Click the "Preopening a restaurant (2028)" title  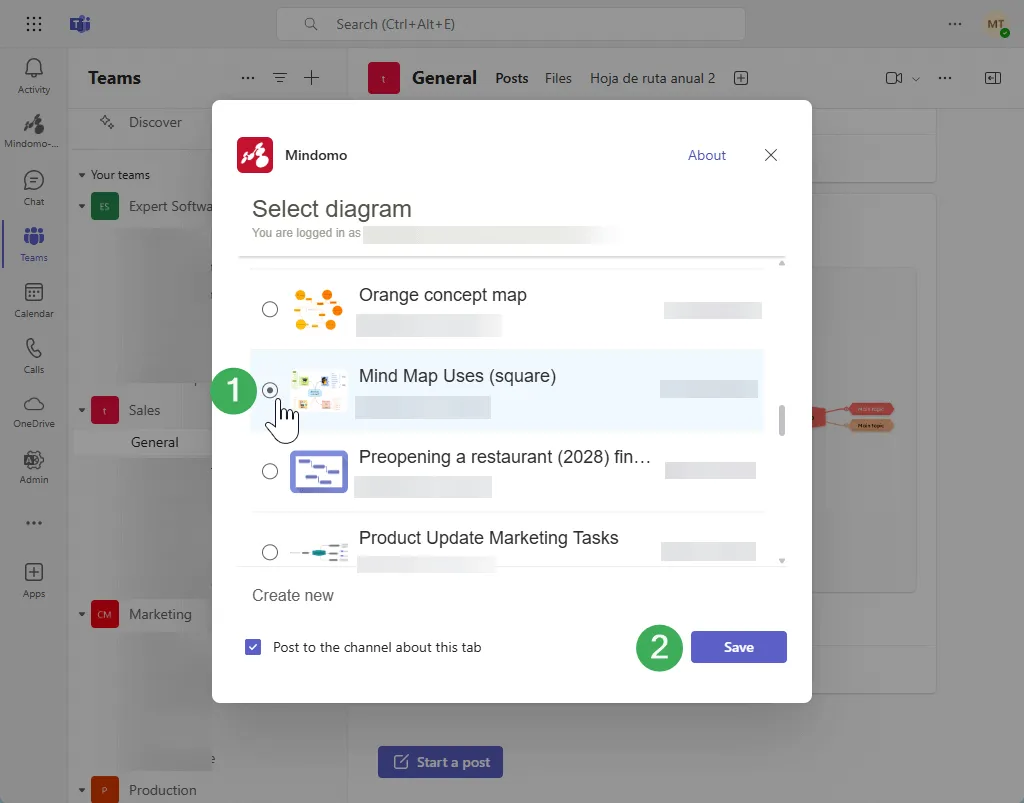coord(505,457)
